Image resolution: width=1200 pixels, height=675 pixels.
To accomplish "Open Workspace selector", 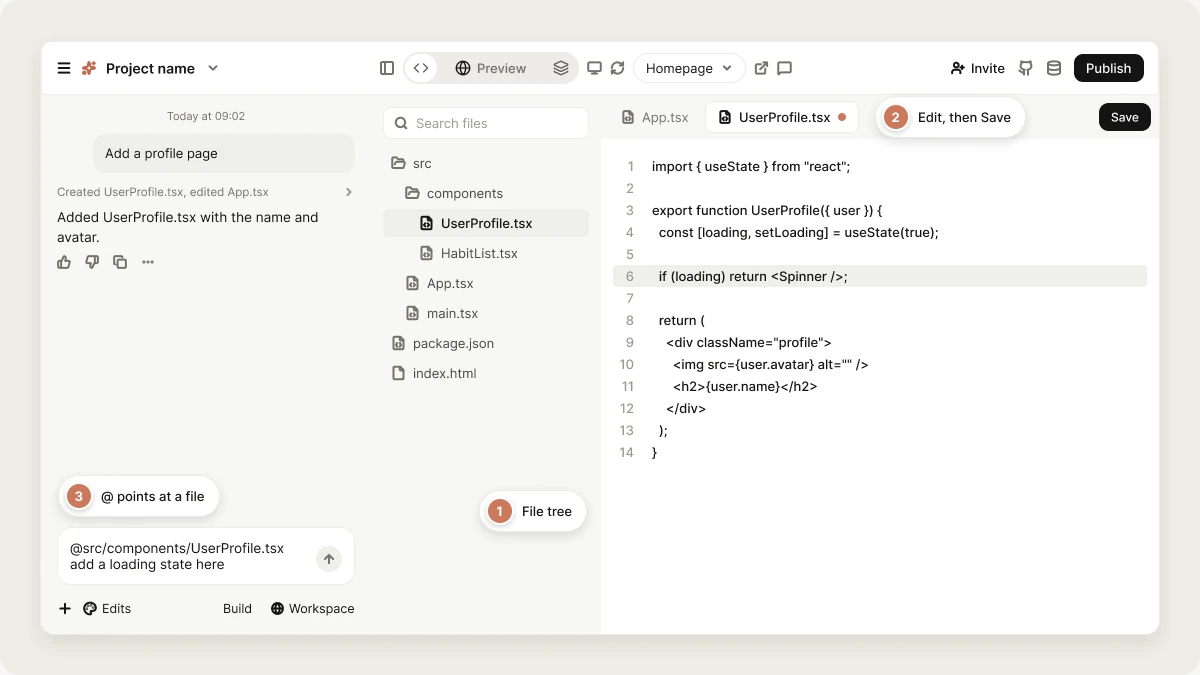I will 313,608.
